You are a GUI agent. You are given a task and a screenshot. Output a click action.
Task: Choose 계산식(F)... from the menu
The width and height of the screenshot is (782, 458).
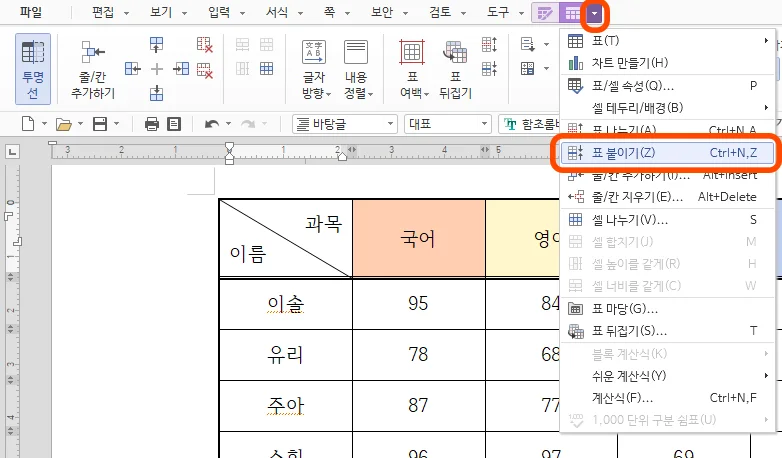(x=668, y=398)
